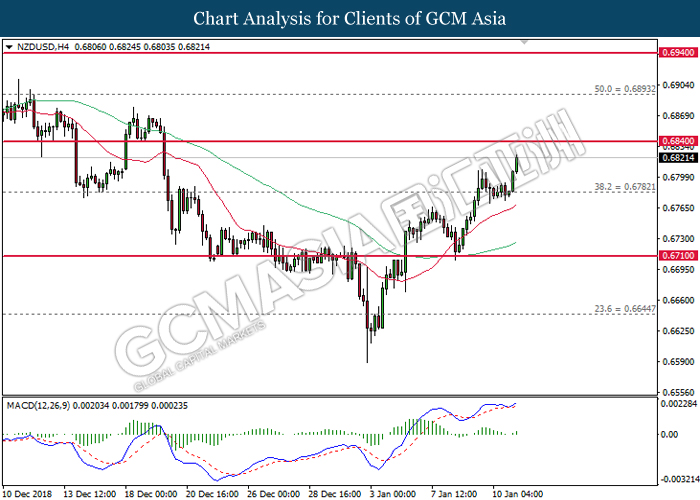The width and height of the screenshot is (700, 500).
Task: Click the 0.68400 red price label
Action: (x=678, y=141)
